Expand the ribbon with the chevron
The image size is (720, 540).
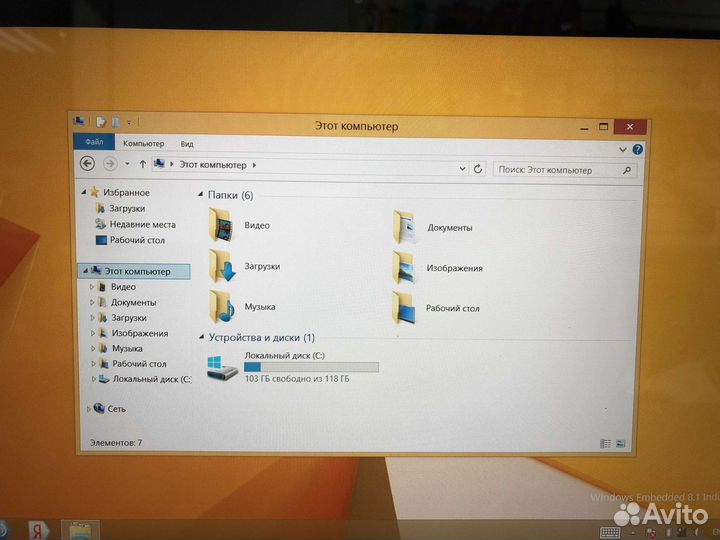[x=623, y=150]
